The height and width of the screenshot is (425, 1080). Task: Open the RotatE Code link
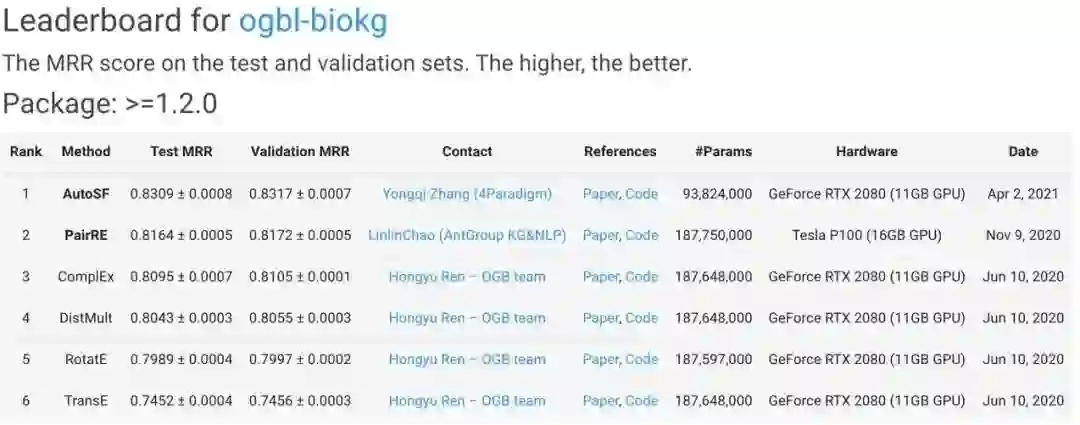click(x=642, y=359)
